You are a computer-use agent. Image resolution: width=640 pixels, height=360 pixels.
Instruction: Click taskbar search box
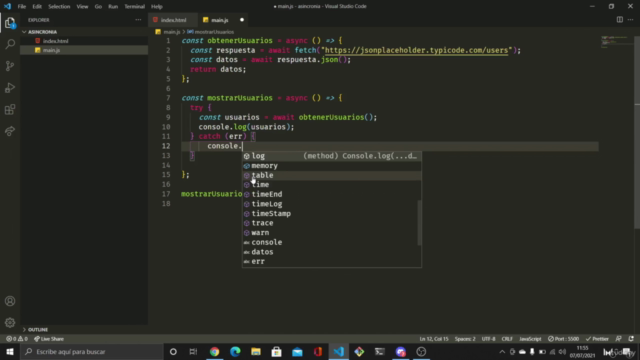pos(91,351)
